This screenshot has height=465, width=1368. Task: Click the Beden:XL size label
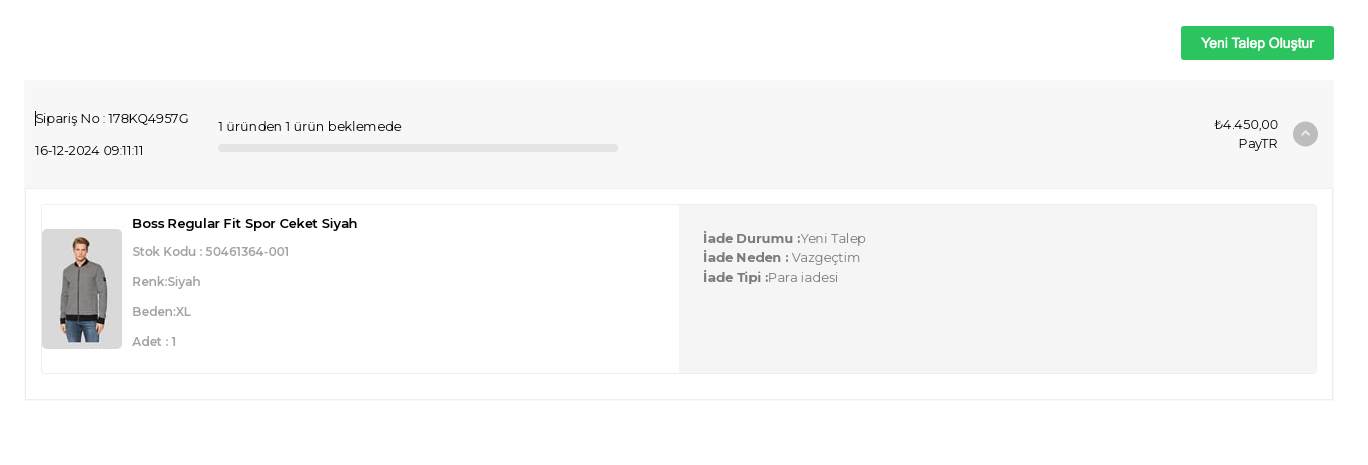pos(161,311)
